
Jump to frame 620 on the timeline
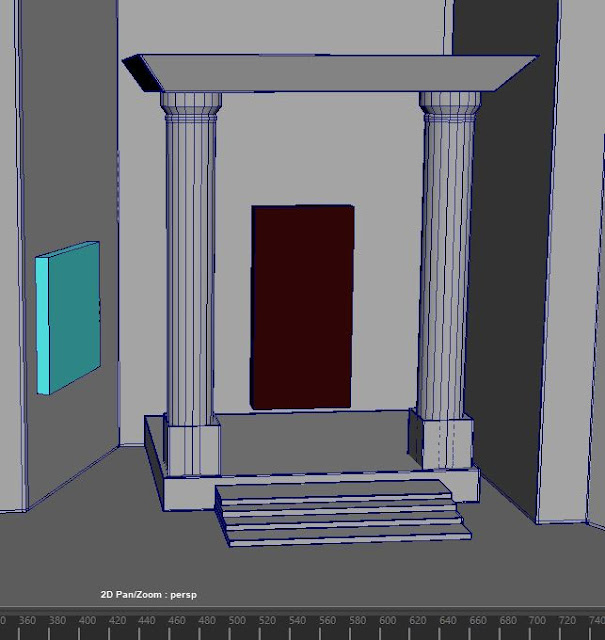418,620
